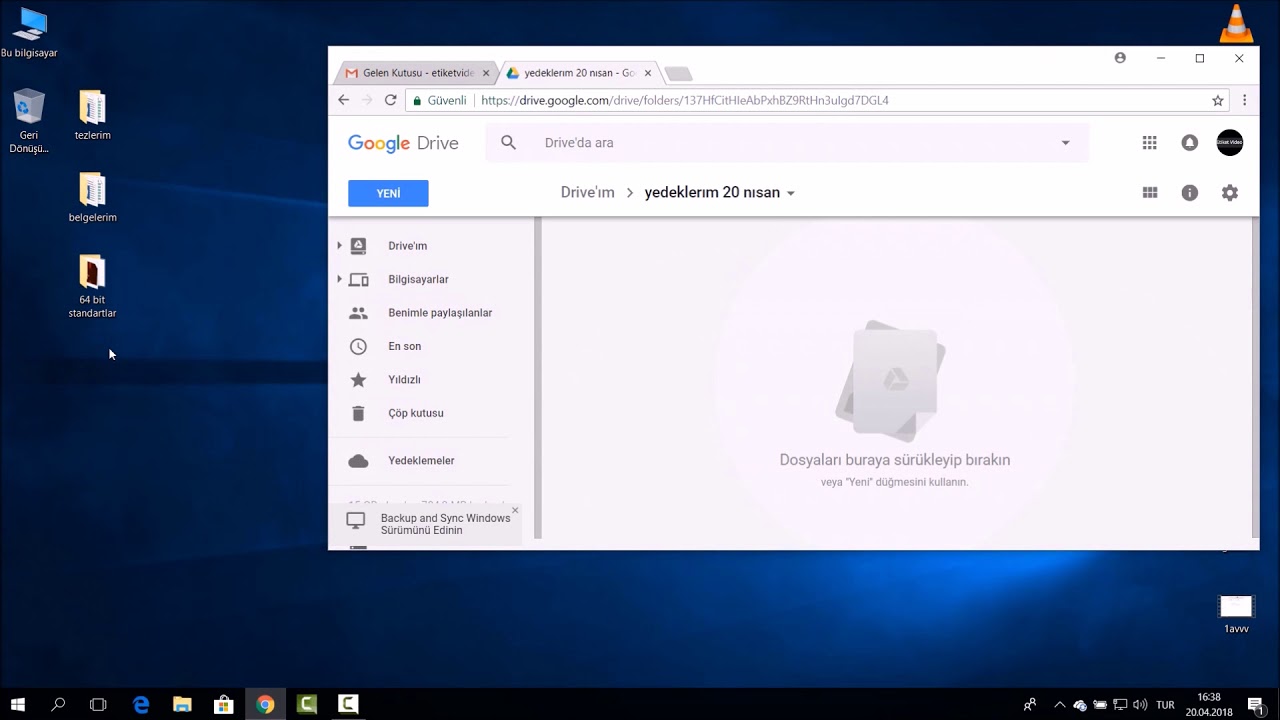Open Yıldızlı starred items
Viewport: 1280px width, 720px height.
(404, 380)
